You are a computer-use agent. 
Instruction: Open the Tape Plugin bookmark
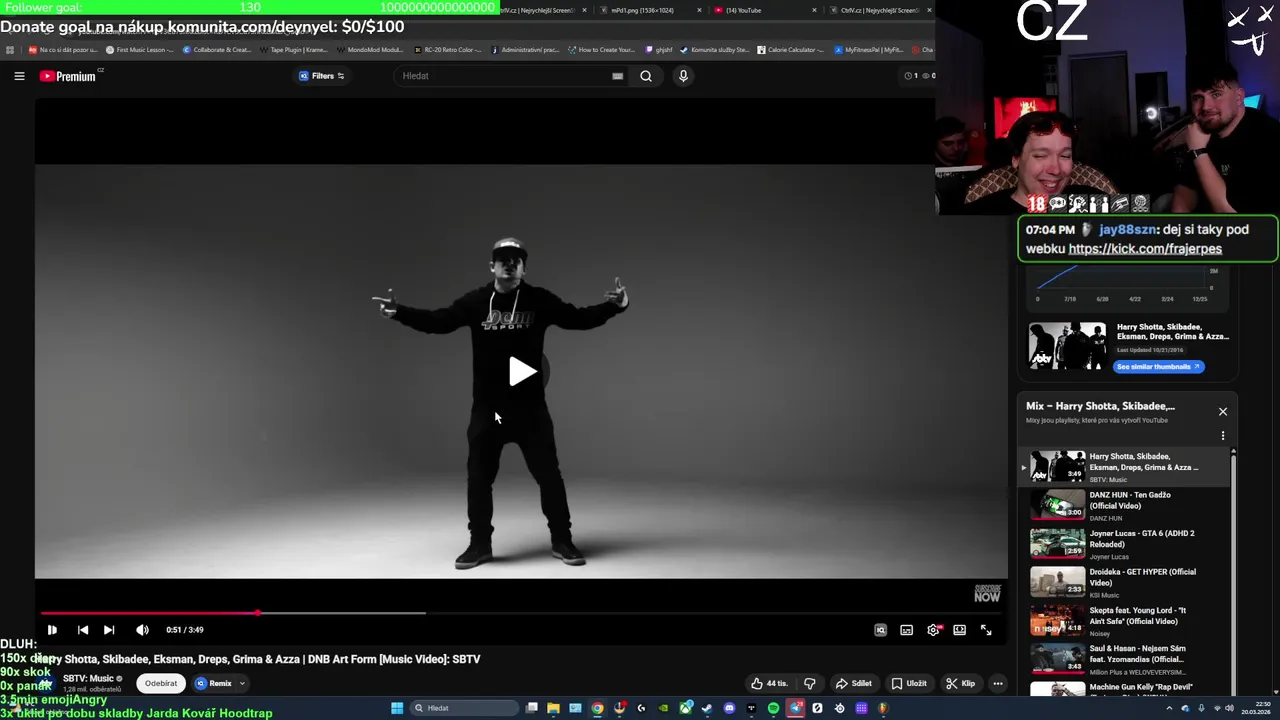pos(293,50)
